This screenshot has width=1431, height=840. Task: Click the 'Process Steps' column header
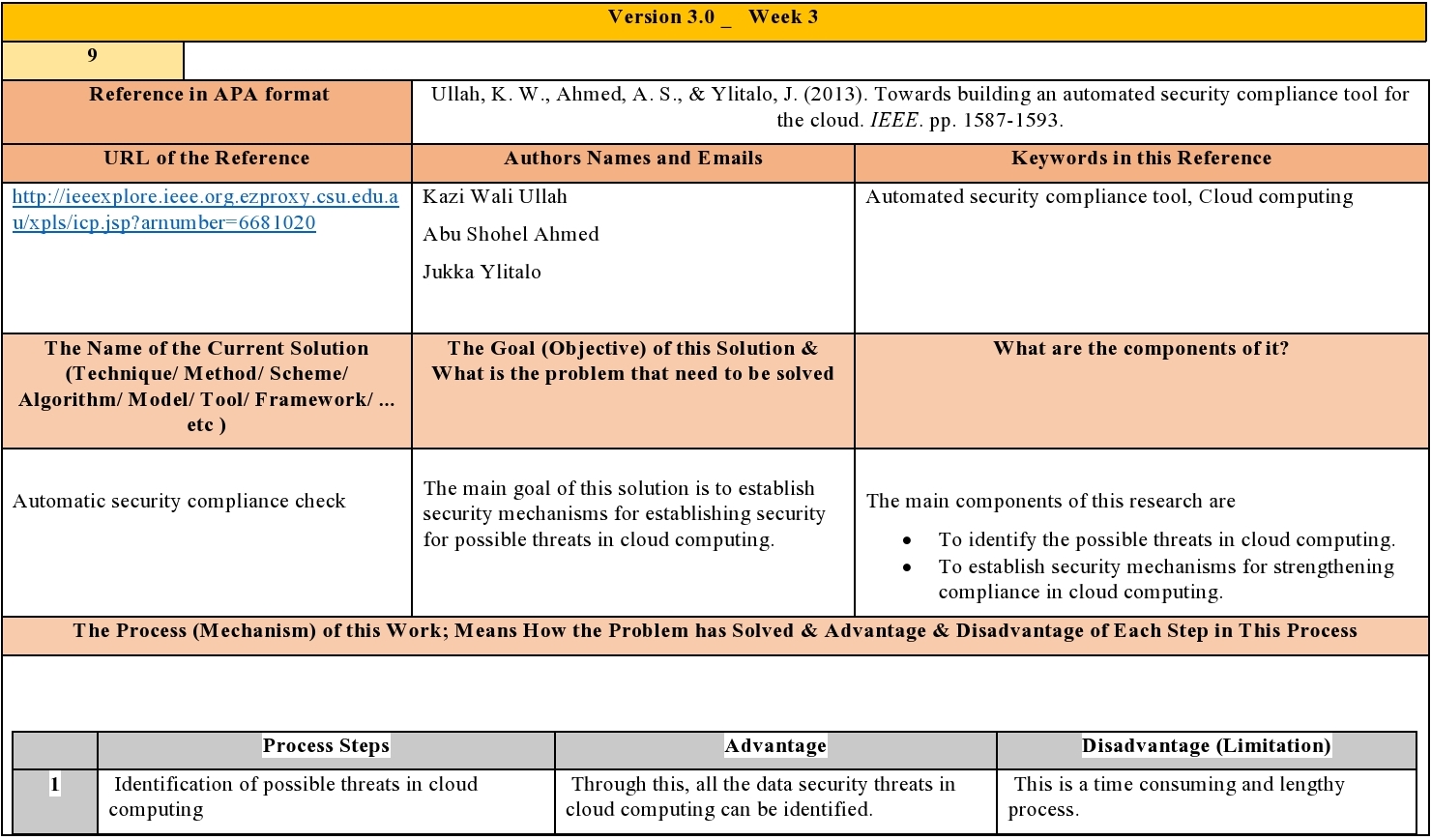[326, 745]
